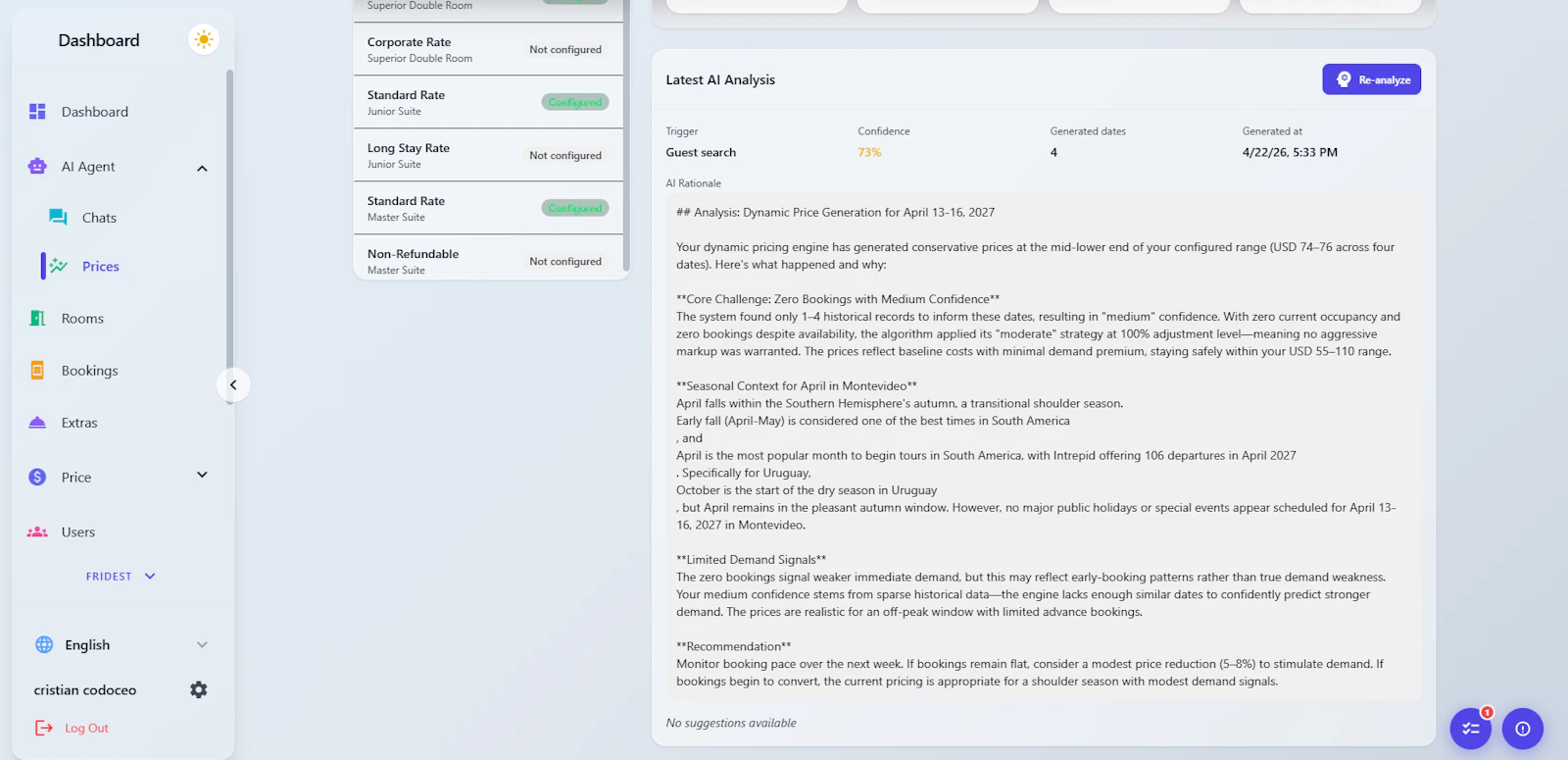1568x760 pixels.
Task: Expand the Price submenu chevron
Action: point(202,476)
